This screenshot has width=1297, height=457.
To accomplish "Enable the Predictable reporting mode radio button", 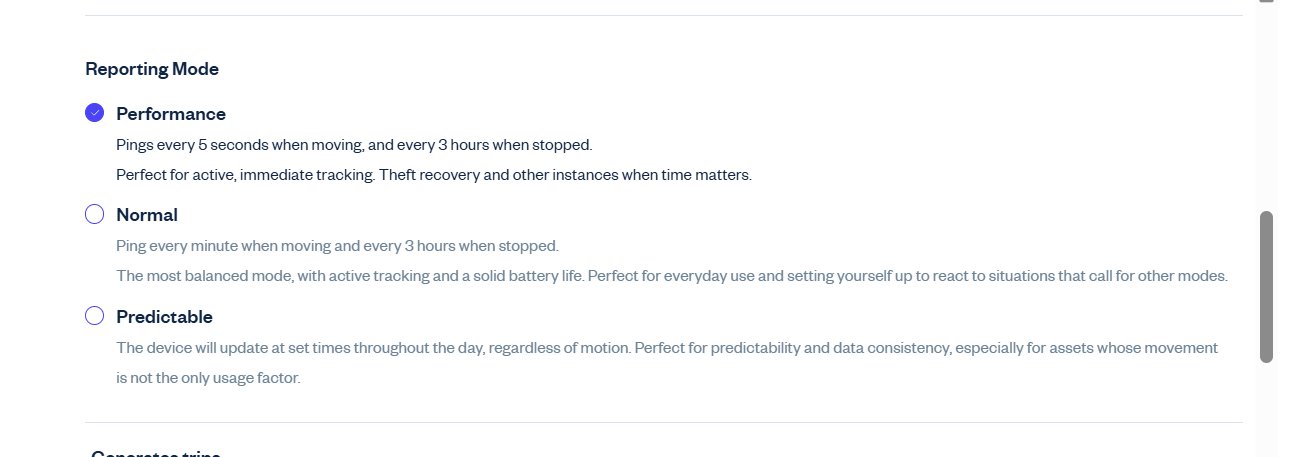I will tap(94, 316).
